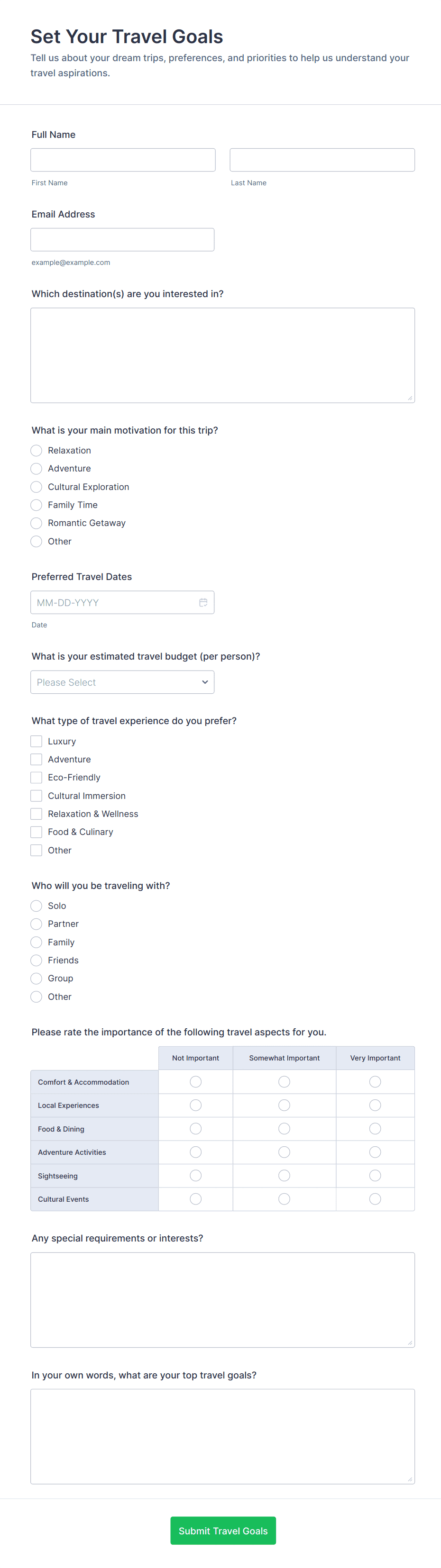Focus the destinations textarea

(x=222, y=355)
